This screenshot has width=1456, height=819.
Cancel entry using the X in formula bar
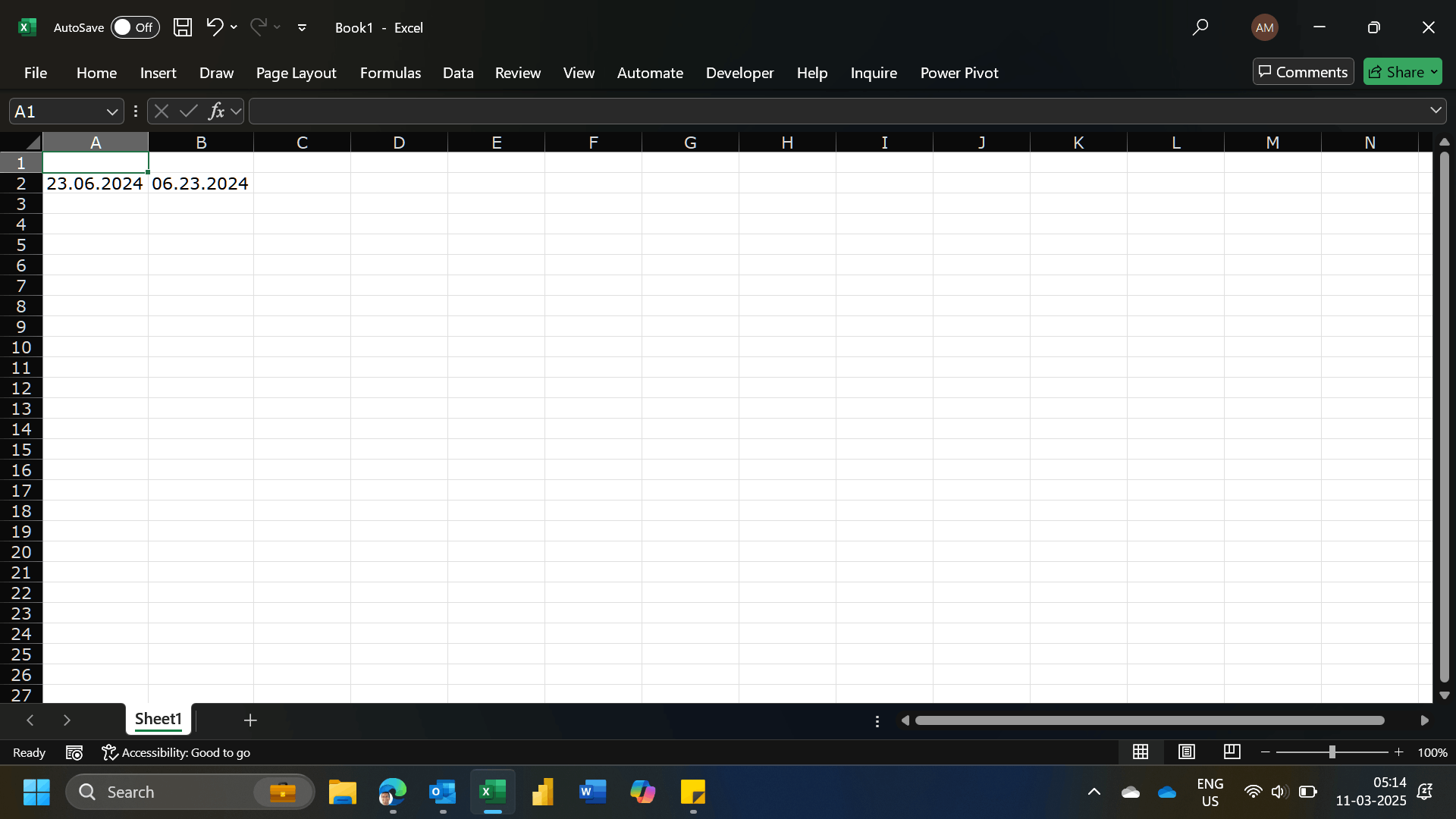[161, 111]
